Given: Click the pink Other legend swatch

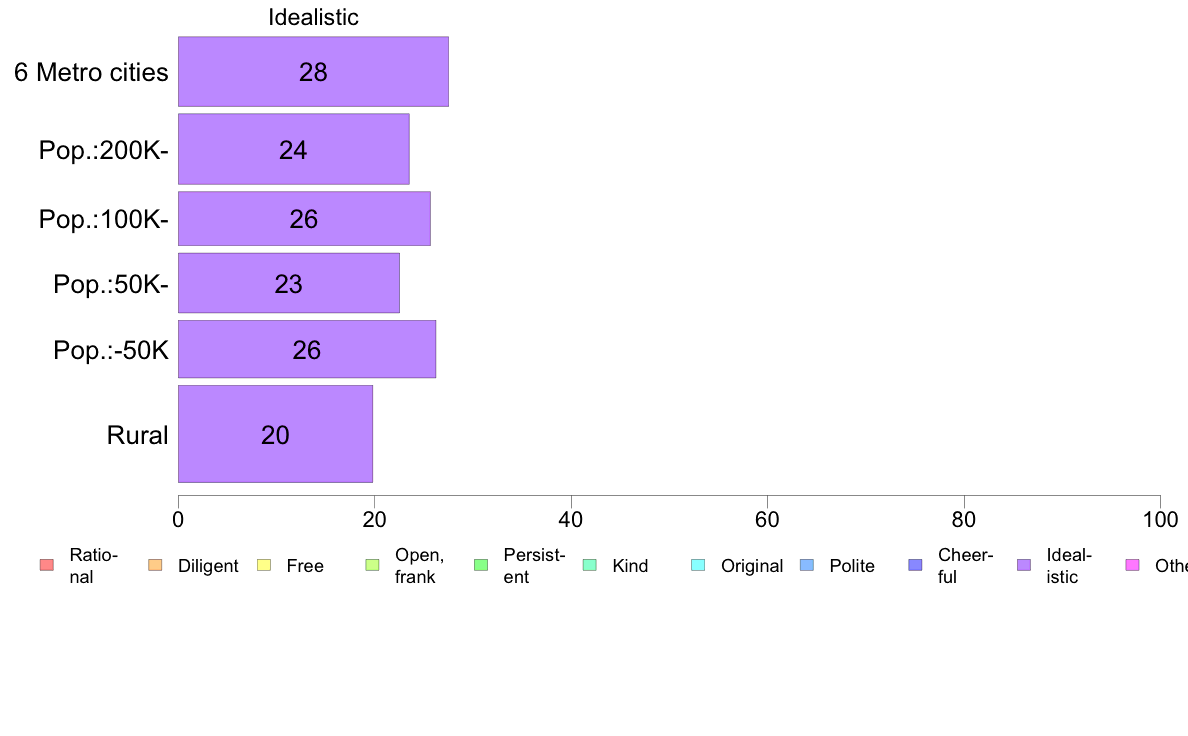Looking at the screenshot, I should [x=1133, y=565].
